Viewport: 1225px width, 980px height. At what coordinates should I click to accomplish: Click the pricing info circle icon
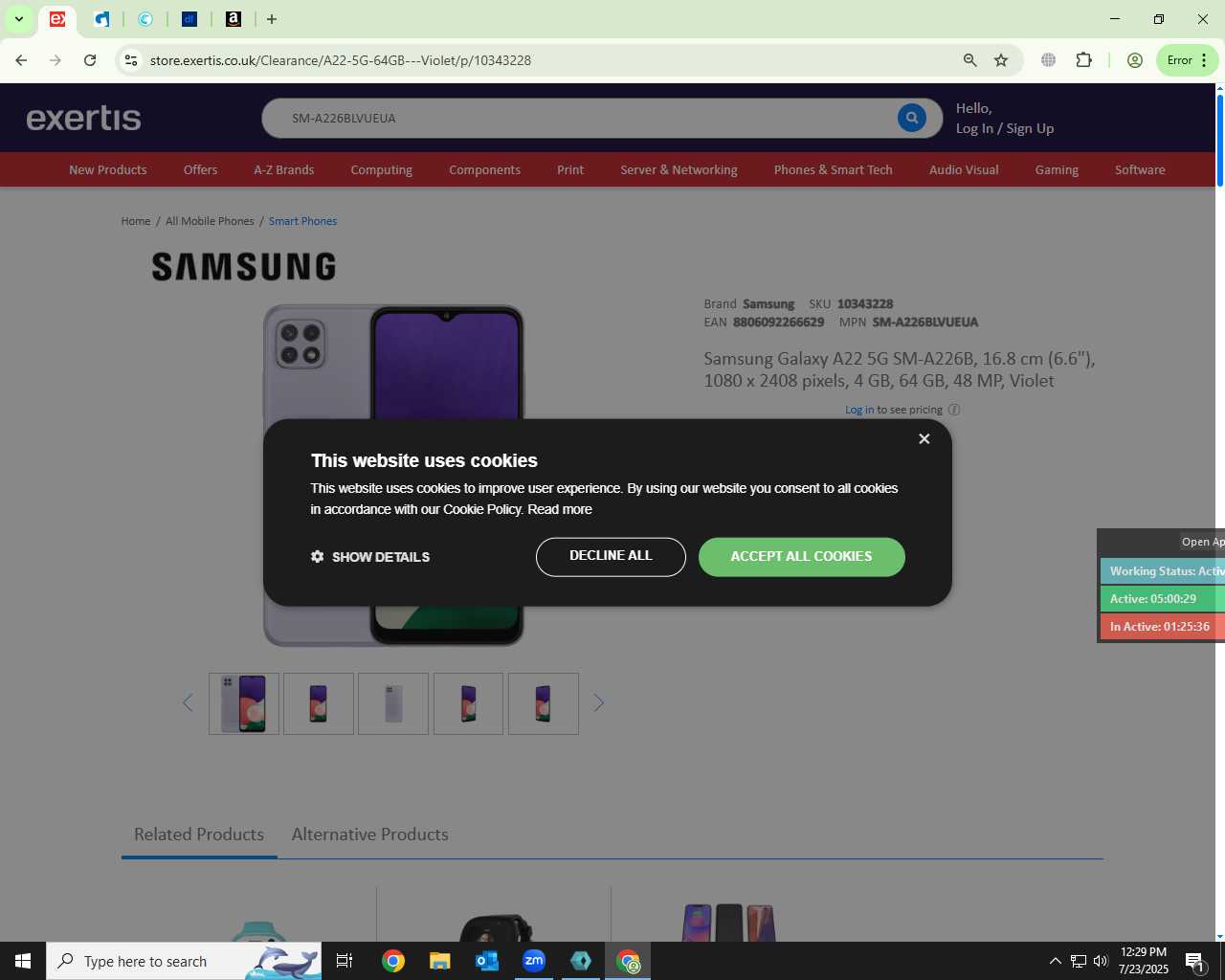point(954,410)
